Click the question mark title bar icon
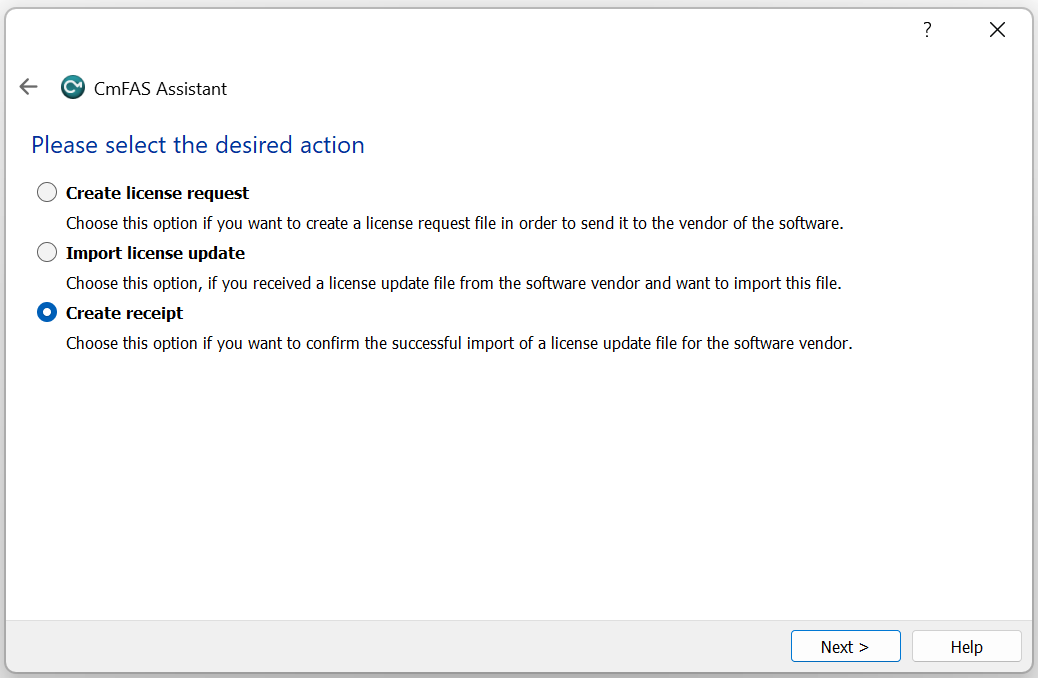This screenshot has width=1038, height=678. click(927, 30)
